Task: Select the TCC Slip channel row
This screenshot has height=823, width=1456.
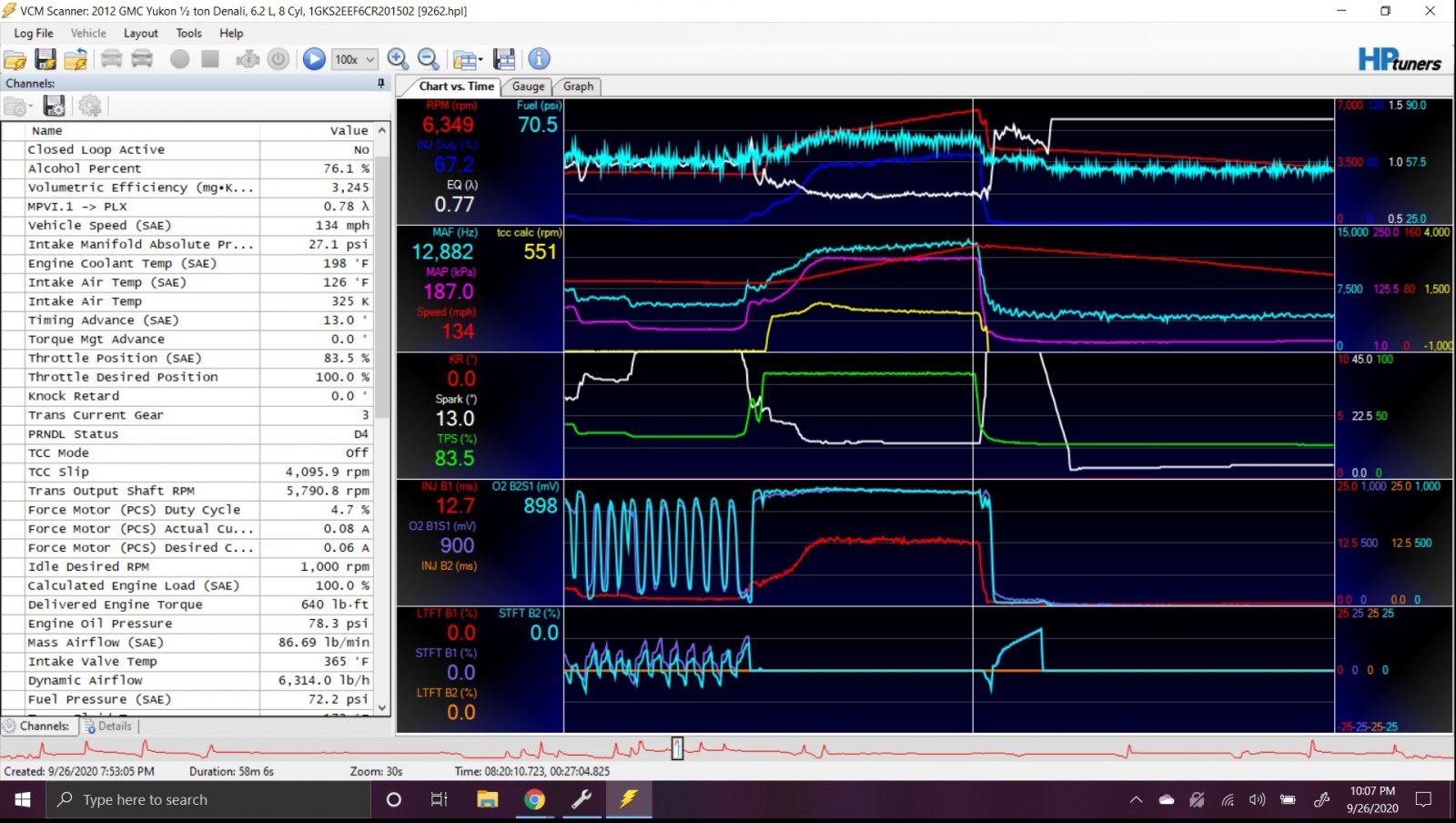Action: pyautogui.click(x=187, y=472)
